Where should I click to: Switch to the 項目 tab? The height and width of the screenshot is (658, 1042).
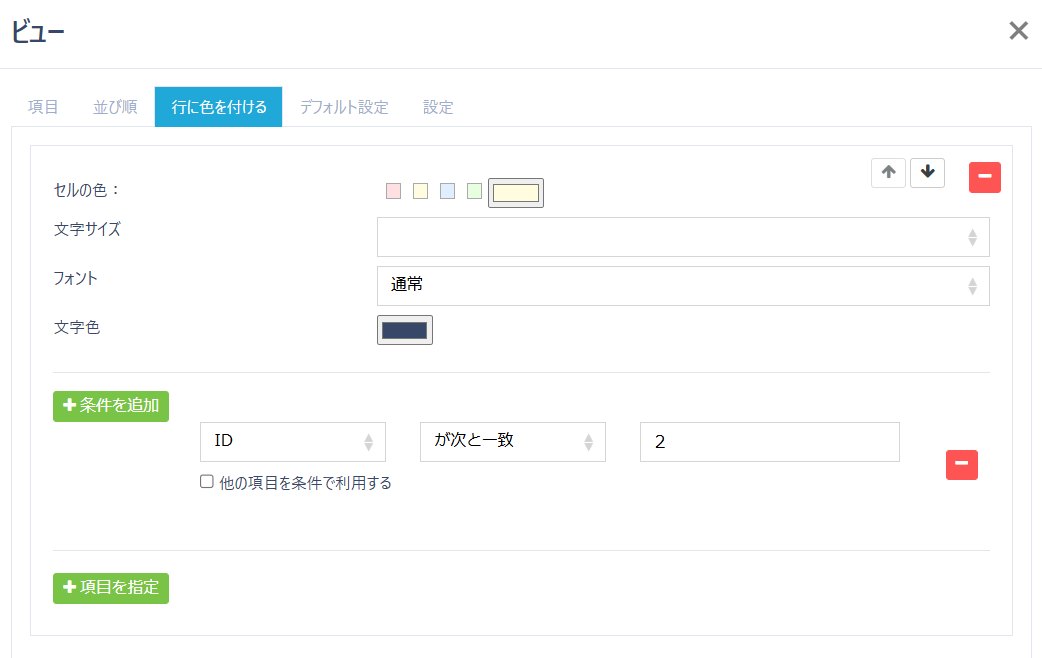click(43, 107)
